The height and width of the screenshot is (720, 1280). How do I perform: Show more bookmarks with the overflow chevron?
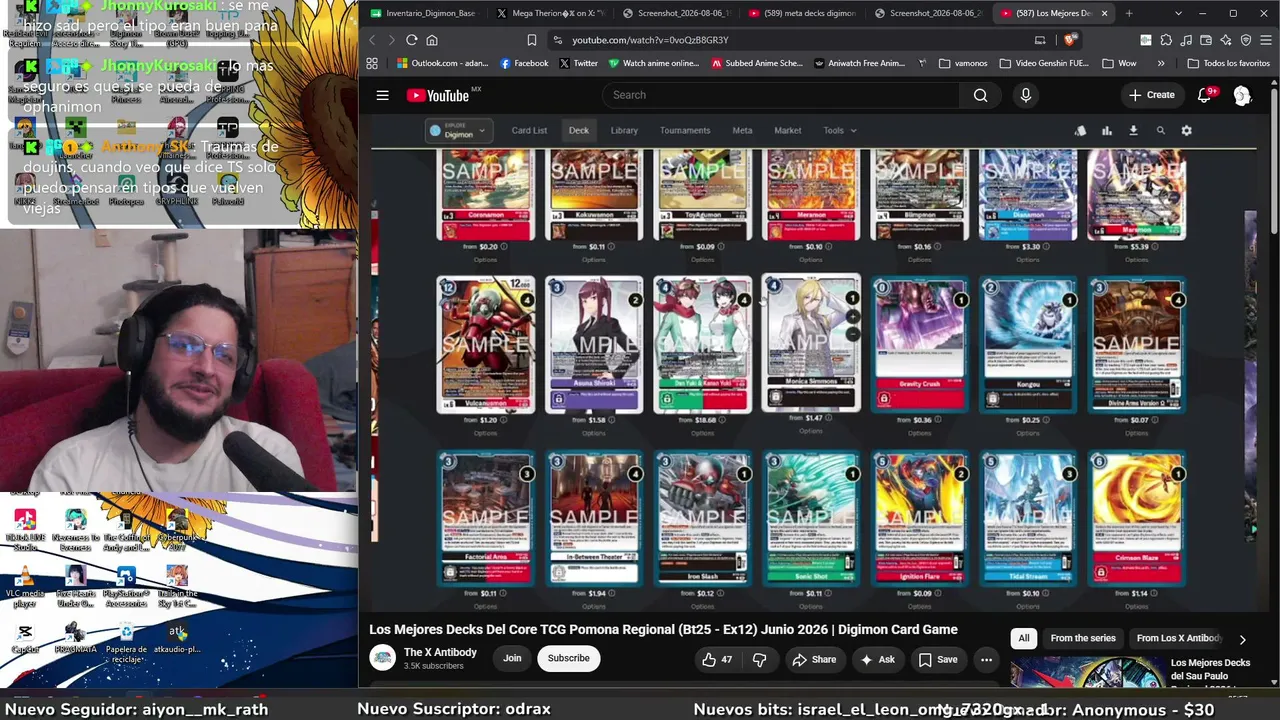[1161, 63]
